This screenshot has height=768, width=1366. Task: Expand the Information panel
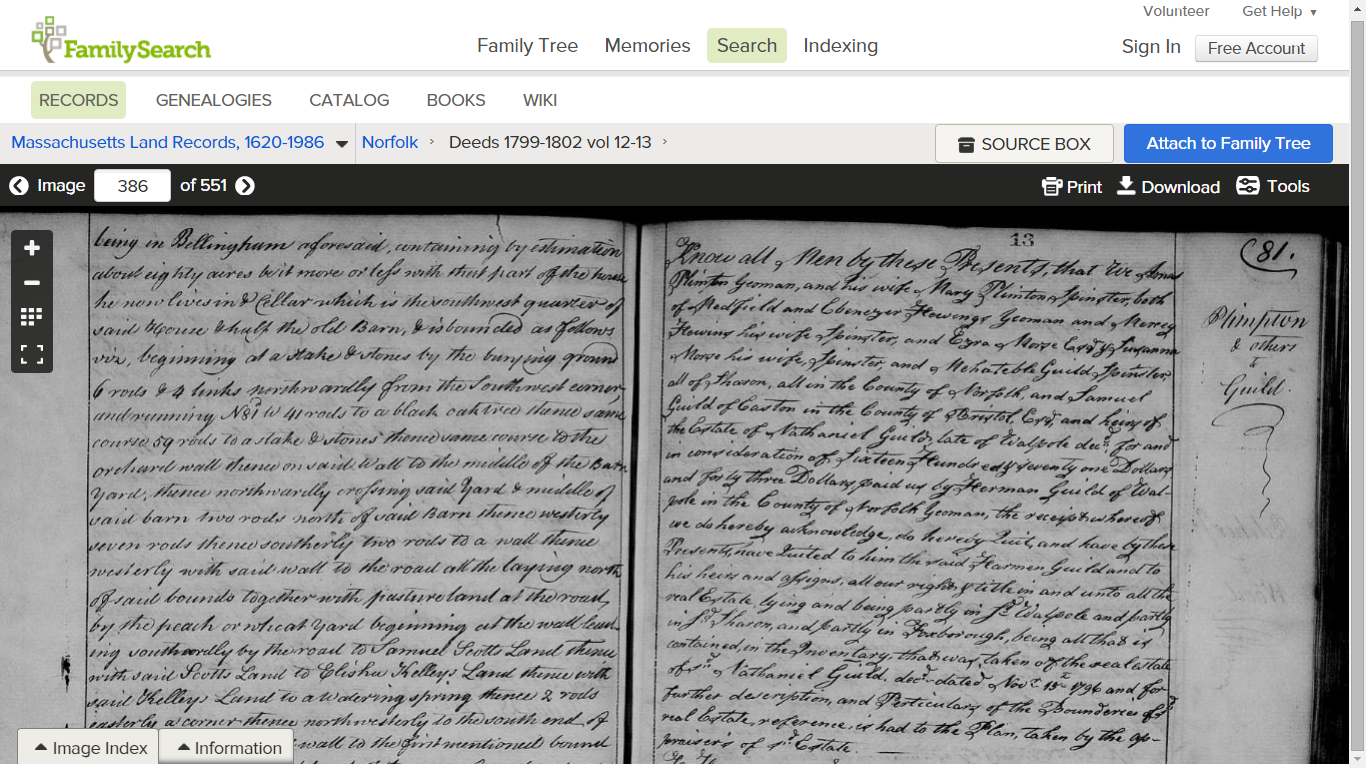226,747
